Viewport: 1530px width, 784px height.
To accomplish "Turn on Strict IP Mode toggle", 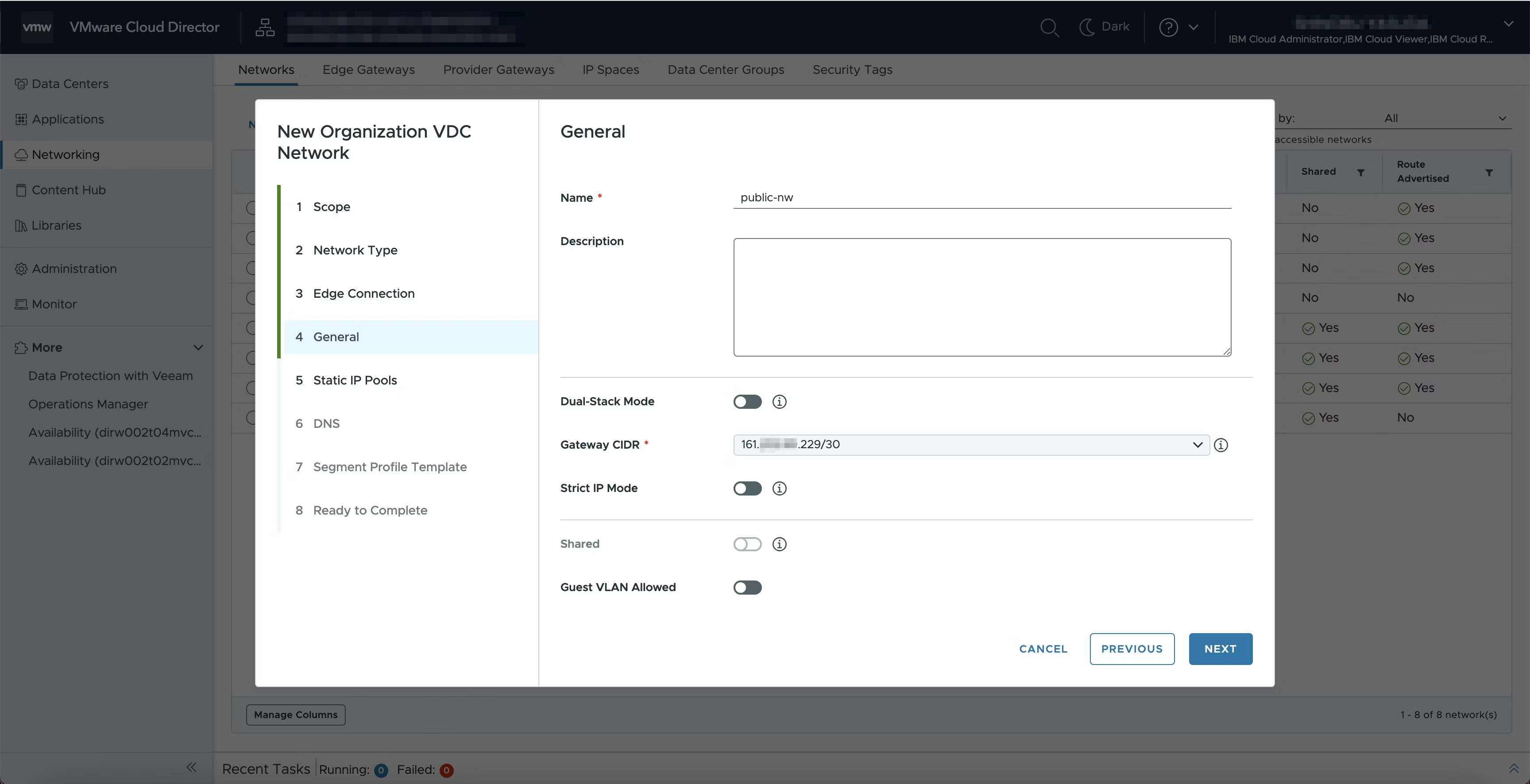I will coord(747,488).
